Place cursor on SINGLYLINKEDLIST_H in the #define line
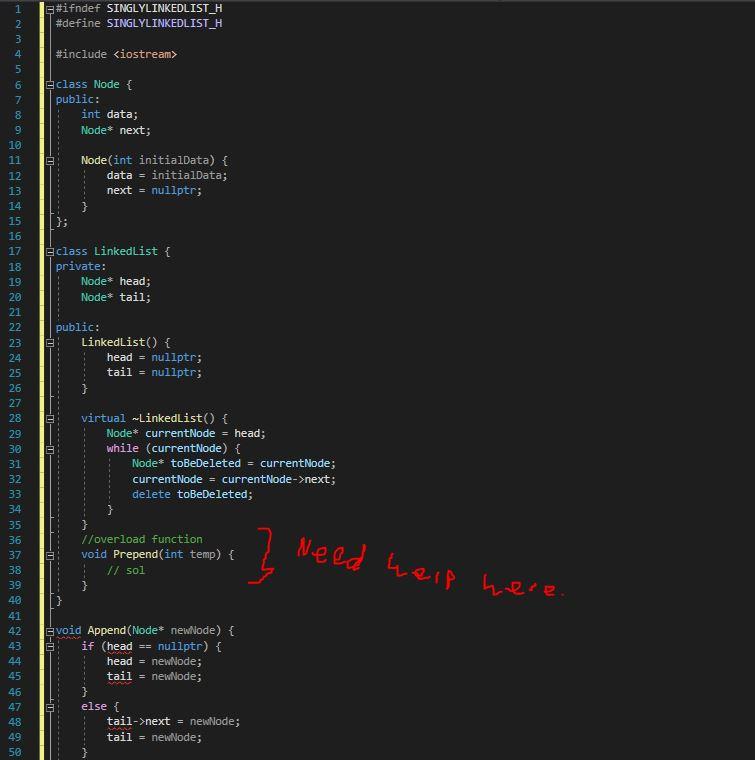755x760 pixels. point(164,23)
